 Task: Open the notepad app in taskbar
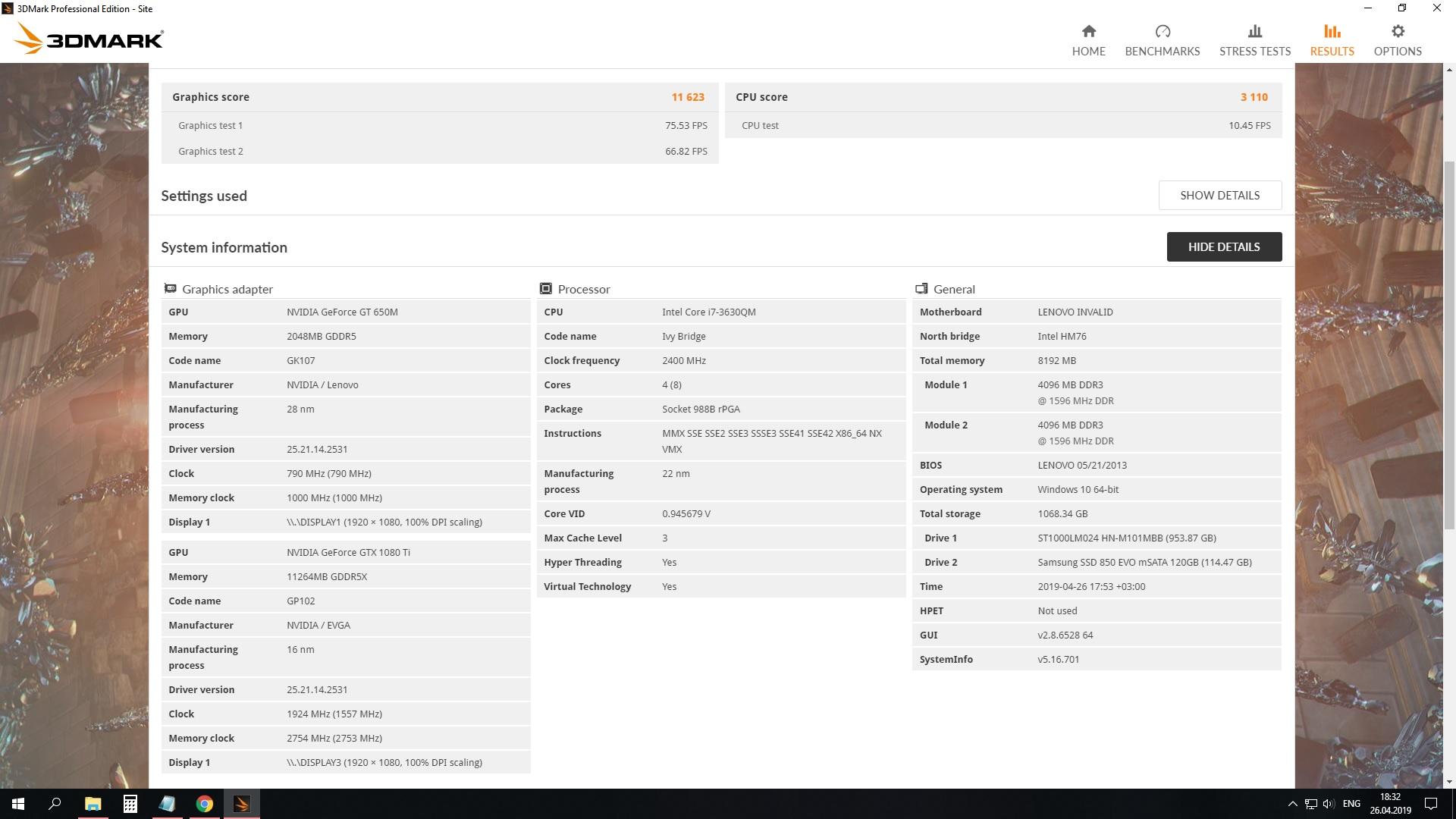(167, 804)
